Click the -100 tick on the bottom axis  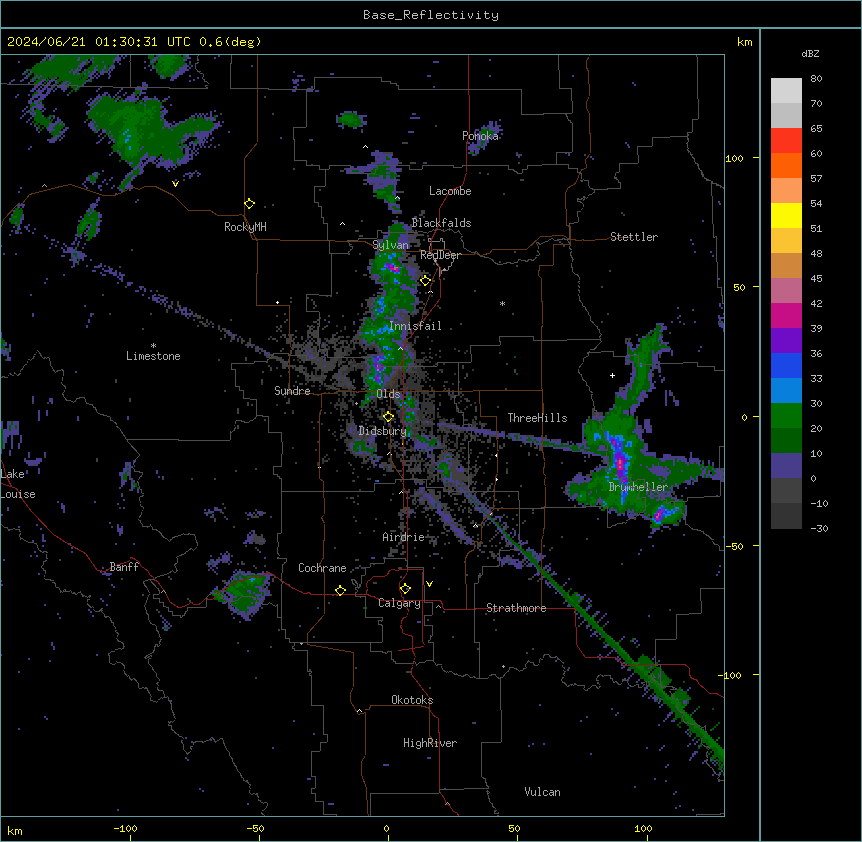pos(125,828)
